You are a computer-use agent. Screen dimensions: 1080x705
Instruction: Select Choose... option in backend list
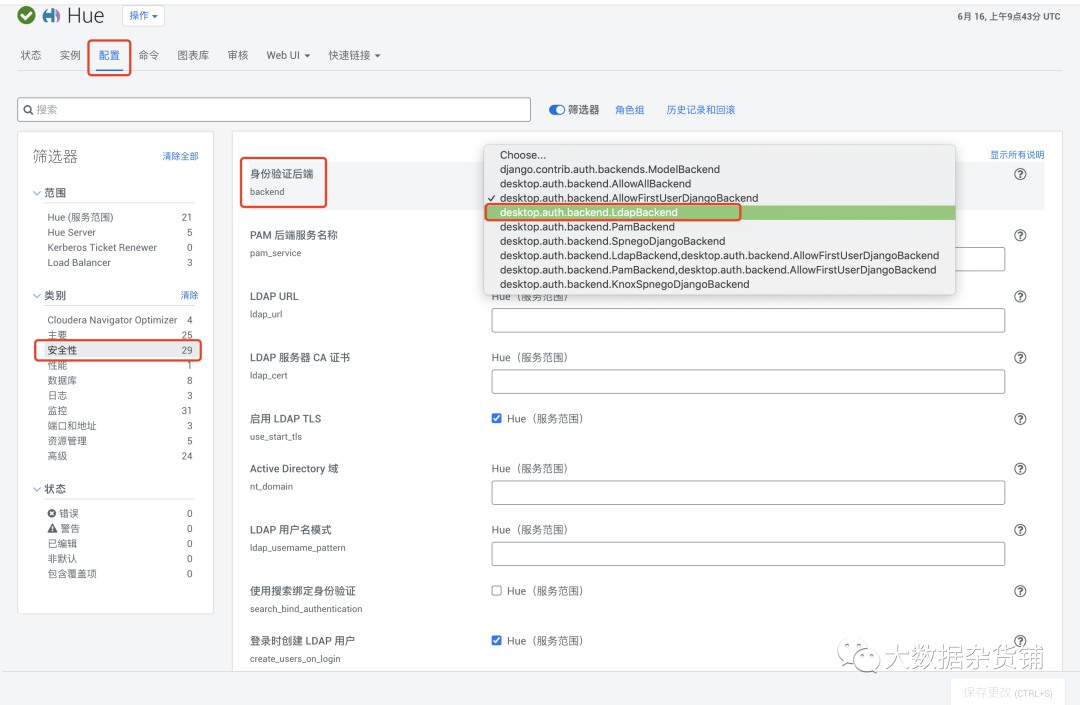click(719, 155)
